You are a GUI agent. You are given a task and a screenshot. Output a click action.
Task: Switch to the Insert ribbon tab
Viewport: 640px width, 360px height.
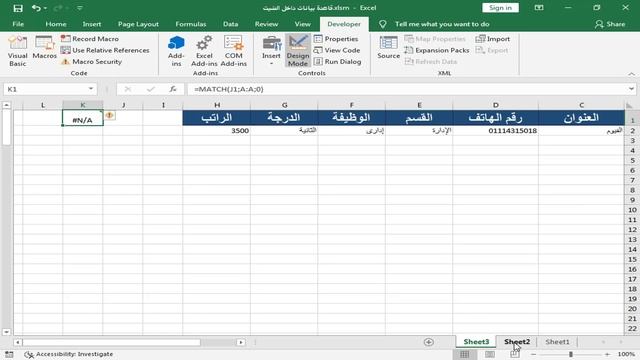92,24
